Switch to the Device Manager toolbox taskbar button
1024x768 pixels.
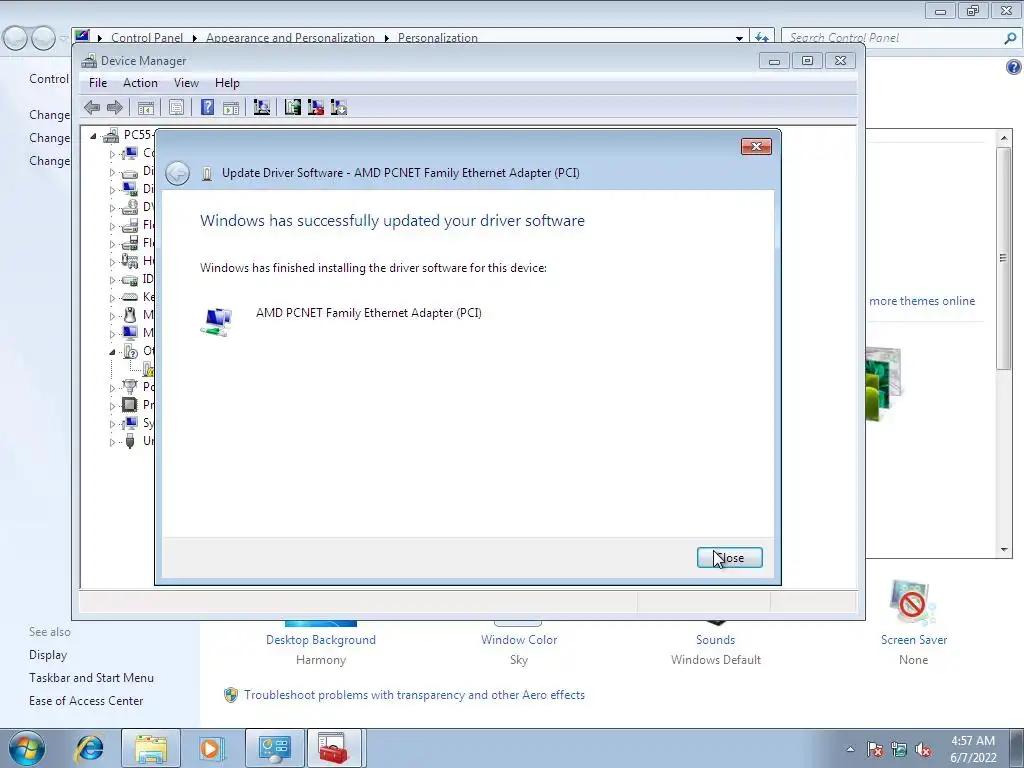tap(334, 748)
